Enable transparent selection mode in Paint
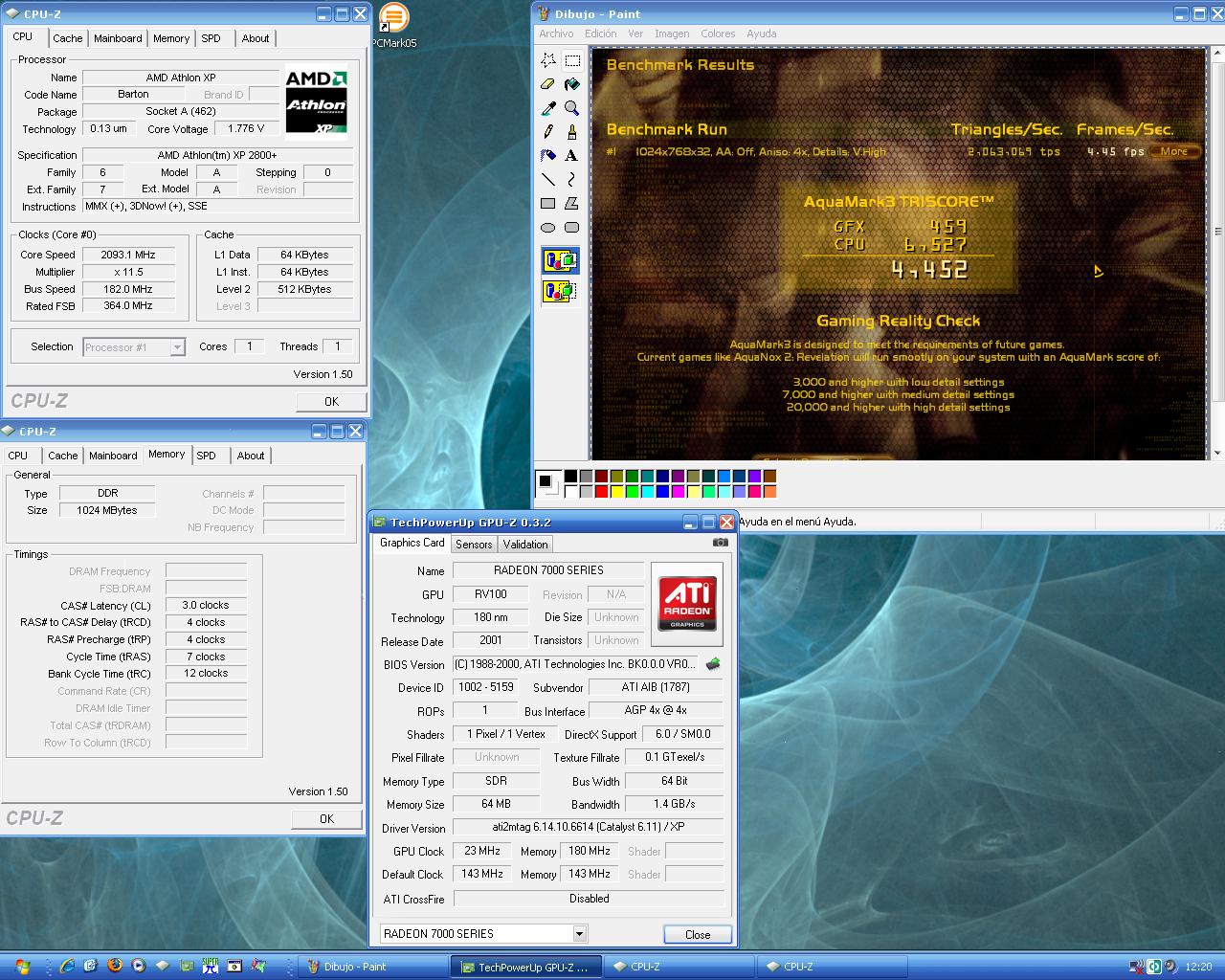The width and height of the screenshot is (1225, 980). click(x=560, y=290)
